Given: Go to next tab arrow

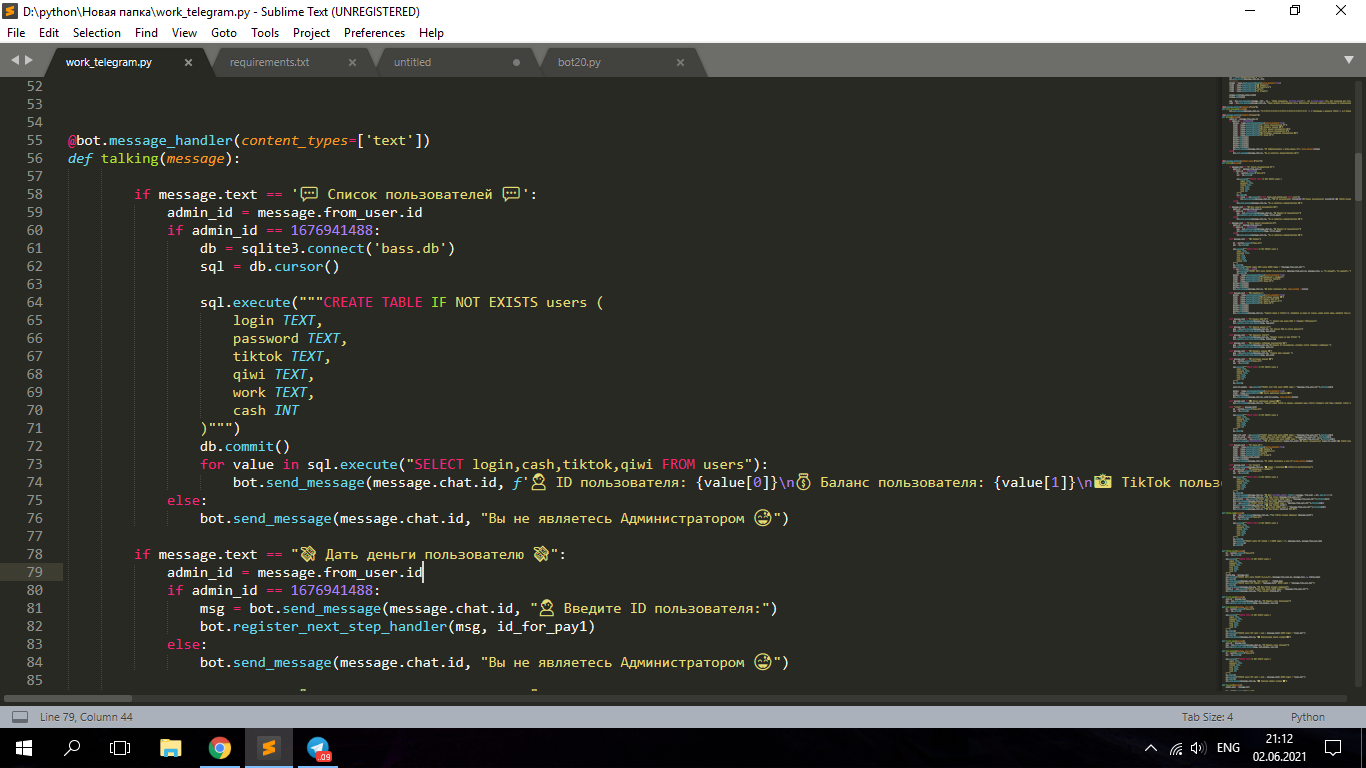Looking at the screenshot, I should 29,61.
